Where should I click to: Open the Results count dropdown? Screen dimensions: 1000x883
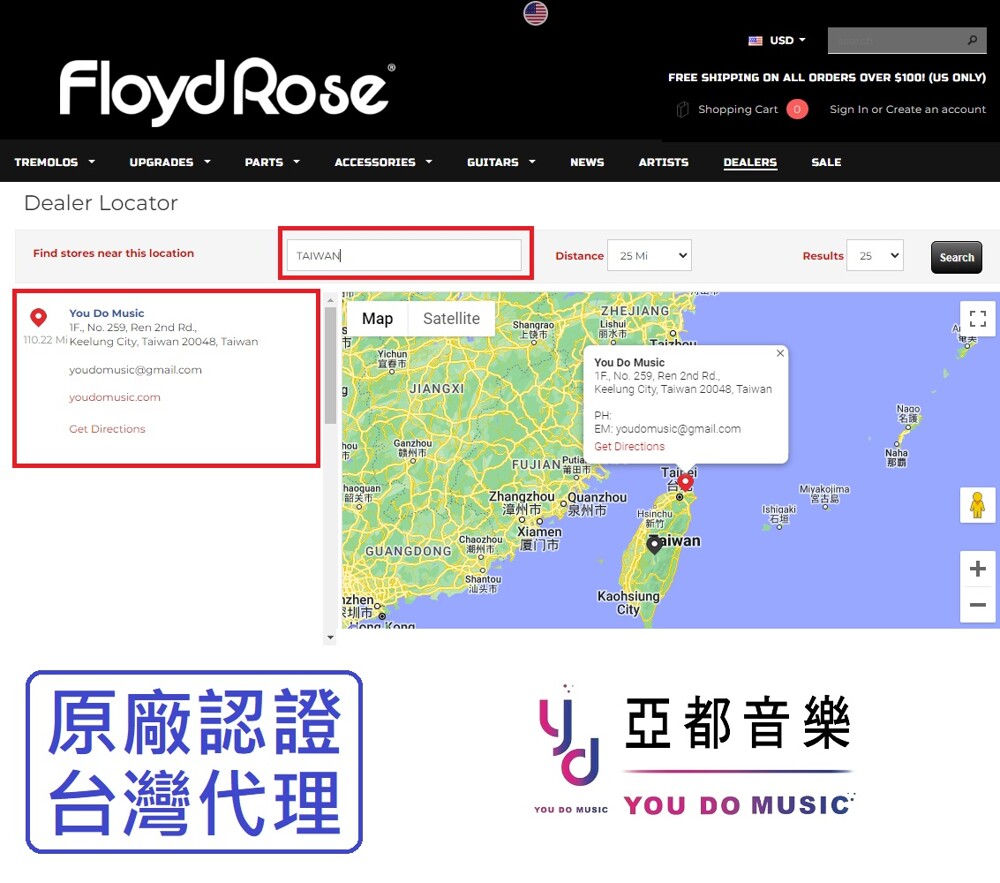874,256
